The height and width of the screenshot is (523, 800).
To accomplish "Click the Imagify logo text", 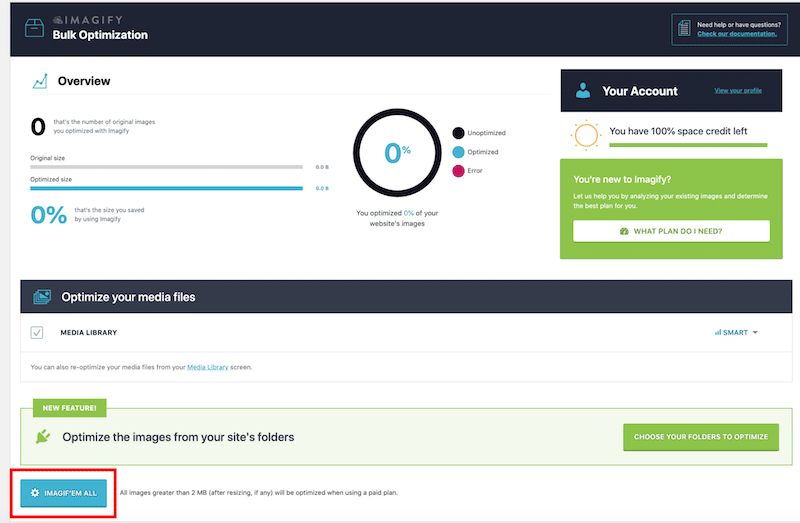I will 88,20.
